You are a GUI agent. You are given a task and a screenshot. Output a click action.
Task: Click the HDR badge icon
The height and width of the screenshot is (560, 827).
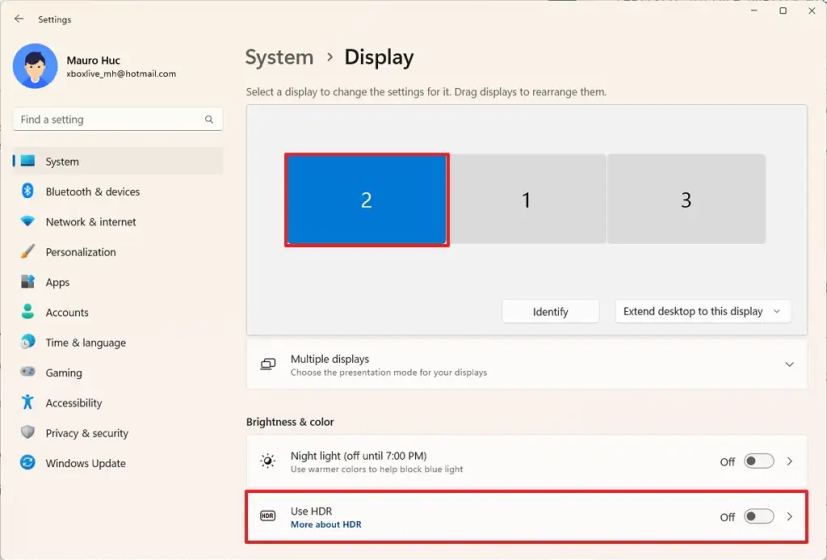click(268, 516)
